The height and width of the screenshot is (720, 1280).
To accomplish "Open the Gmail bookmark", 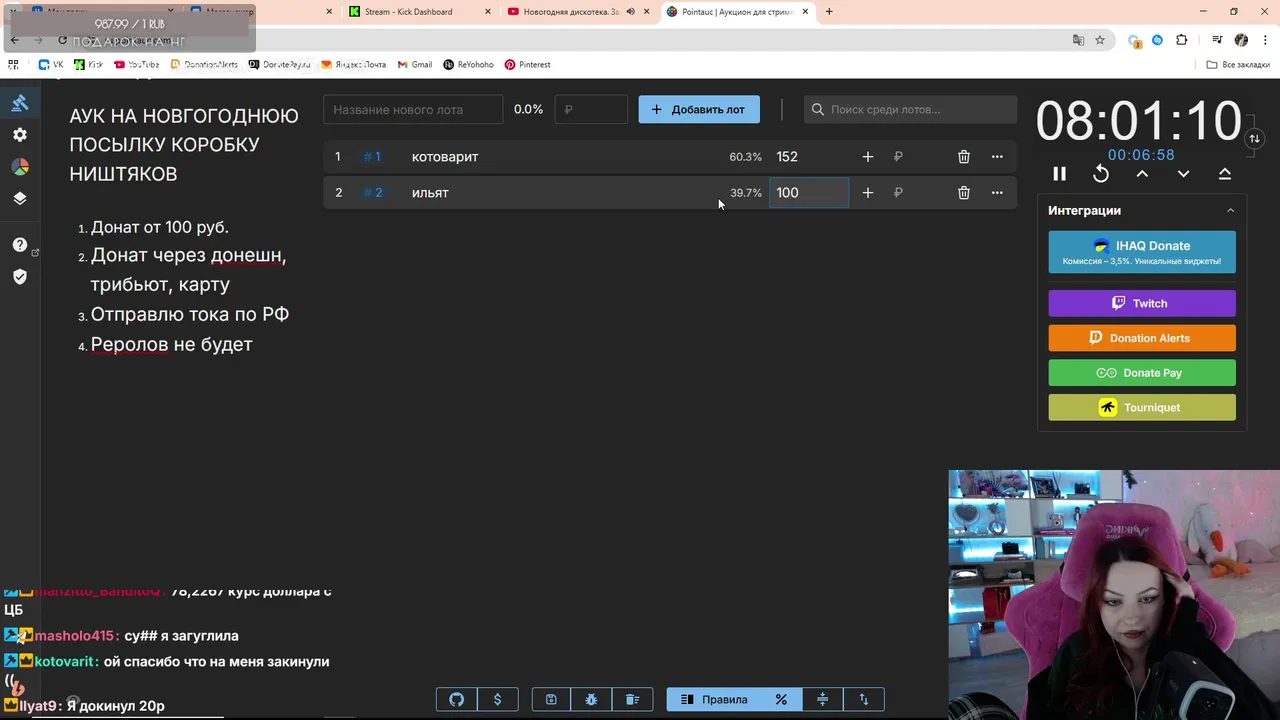I will click(415, 65).
